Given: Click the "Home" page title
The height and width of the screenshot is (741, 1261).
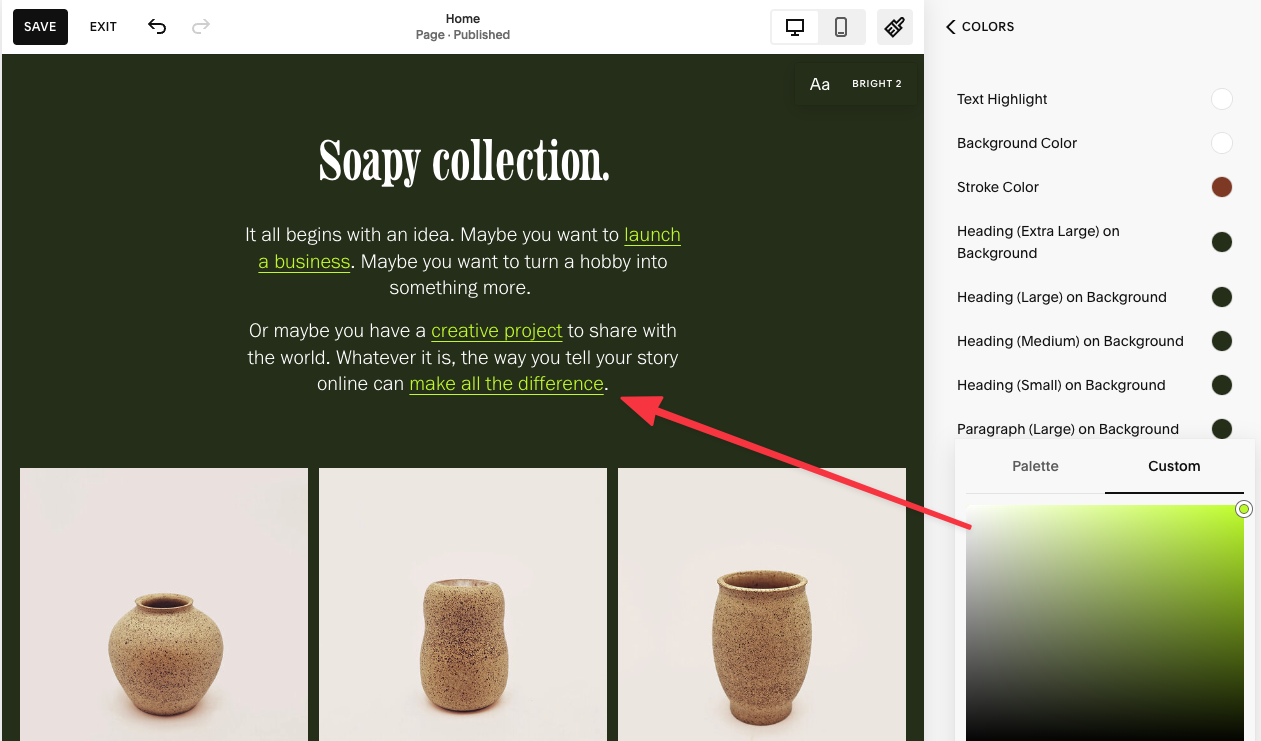Looking at the screenshot, I should [x=463, y=19].
